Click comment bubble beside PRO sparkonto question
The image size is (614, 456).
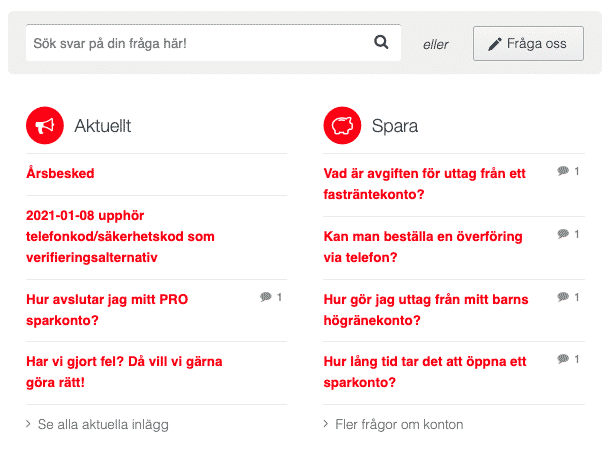coord(265,297)
